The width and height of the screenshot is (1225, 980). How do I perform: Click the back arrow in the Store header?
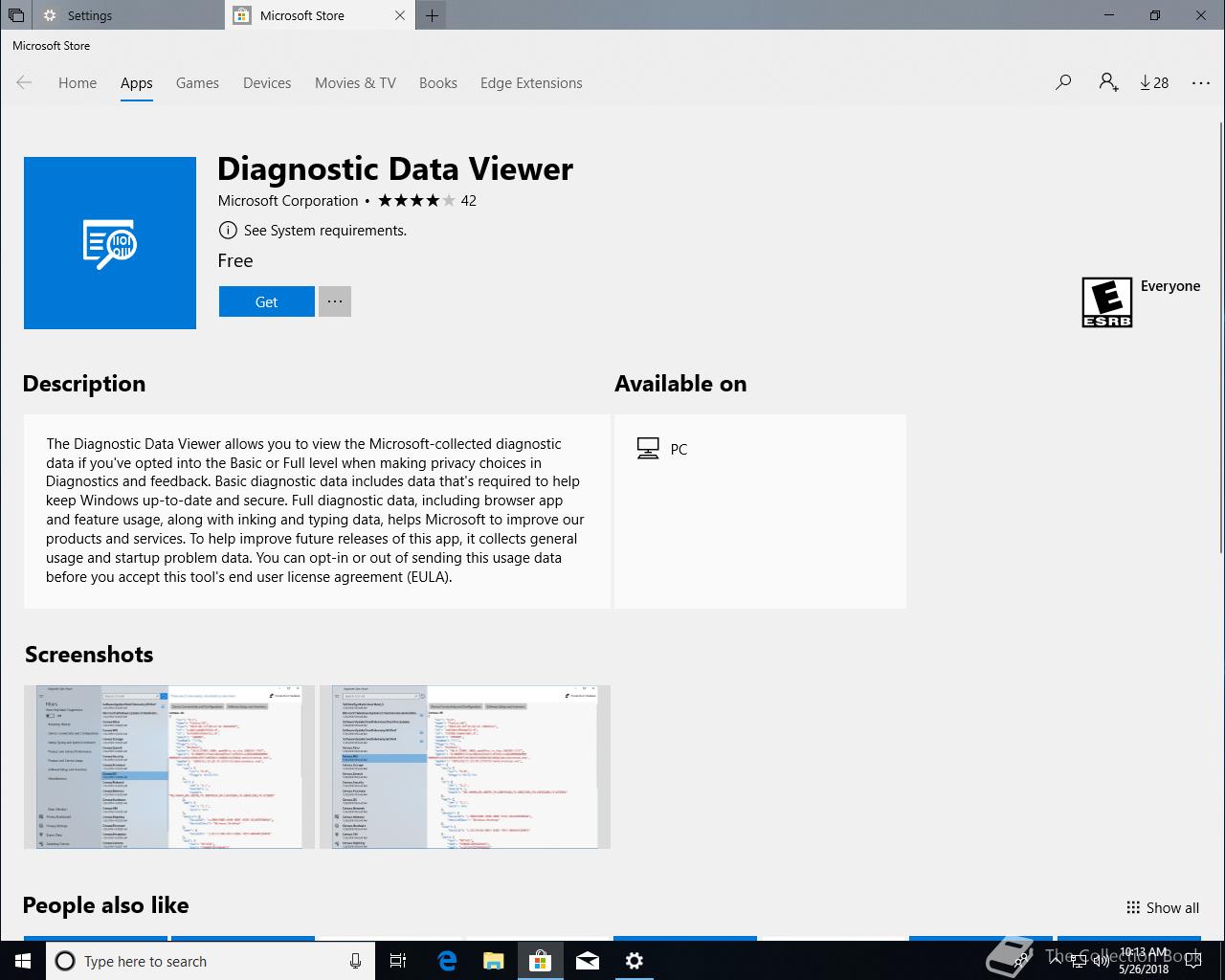coord(24,83)
